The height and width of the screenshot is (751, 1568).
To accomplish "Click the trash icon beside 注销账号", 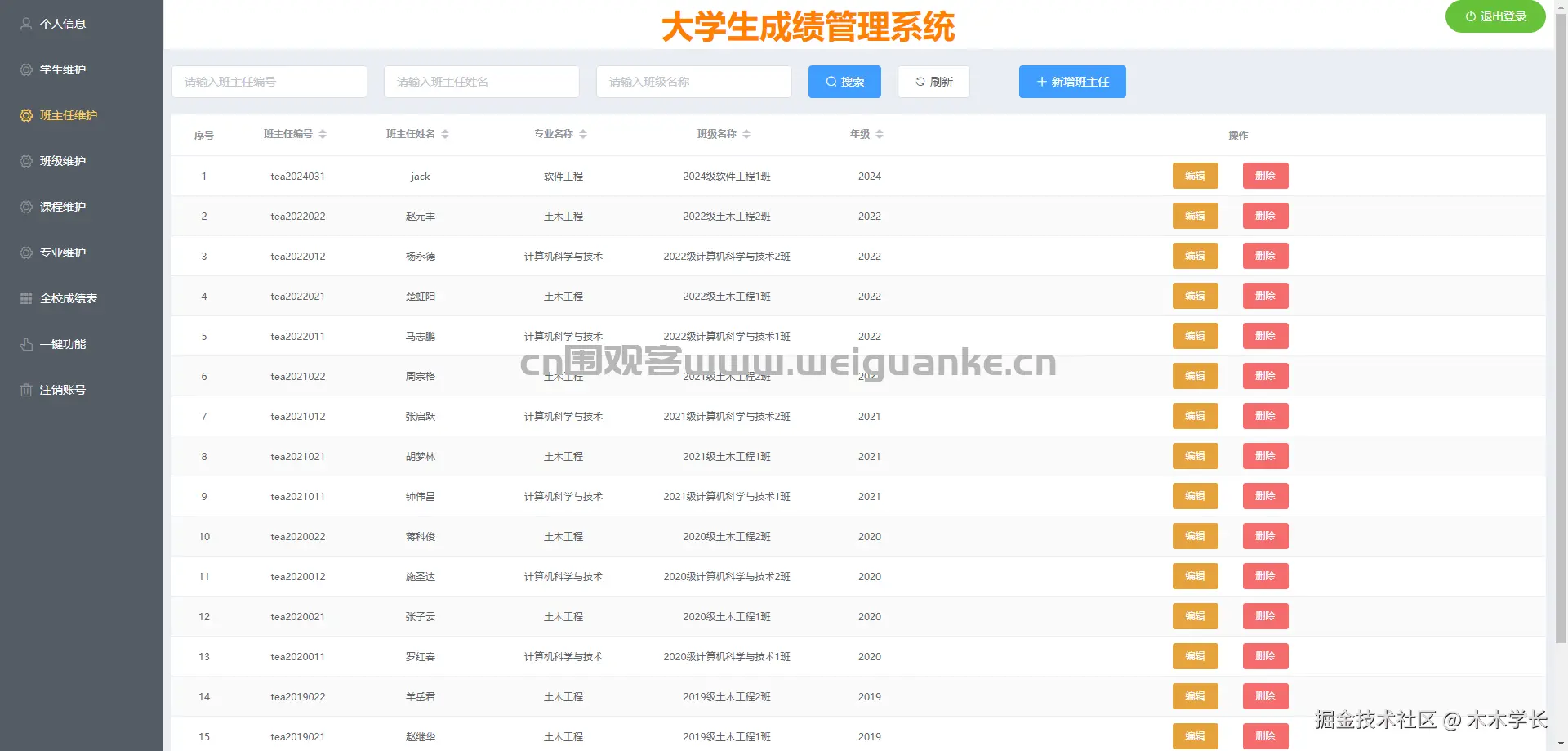I will [x=26, y=390].
